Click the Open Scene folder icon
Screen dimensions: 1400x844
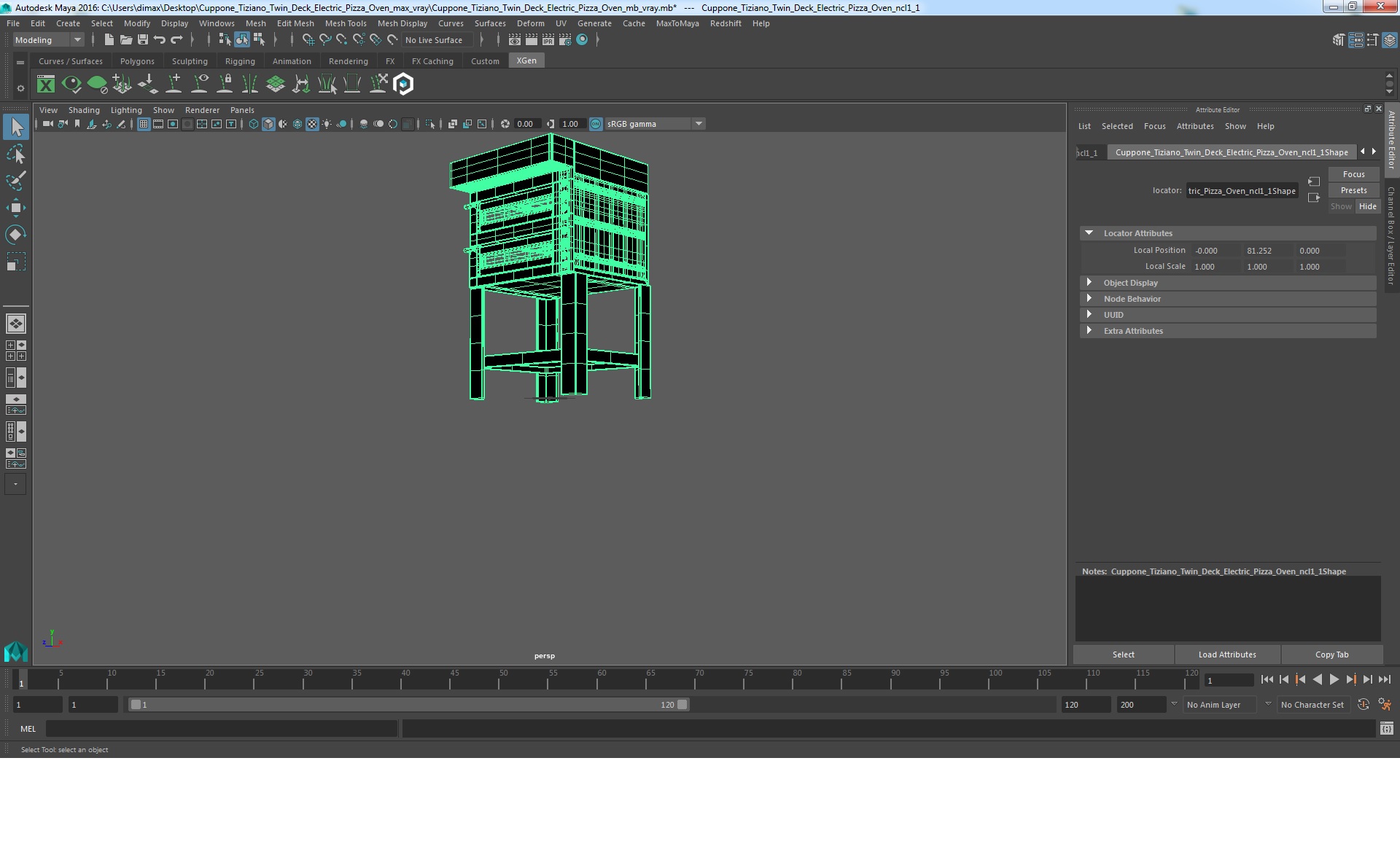125,40
